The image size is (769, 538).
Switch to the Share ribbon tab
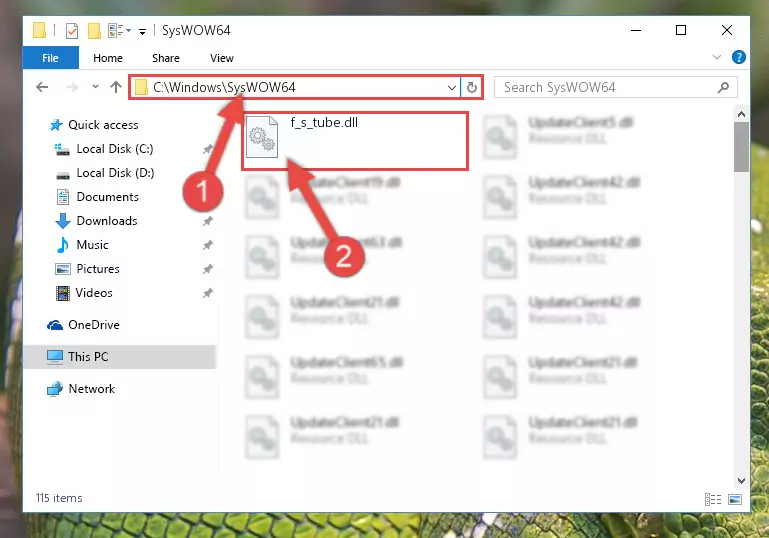(166, 58)
